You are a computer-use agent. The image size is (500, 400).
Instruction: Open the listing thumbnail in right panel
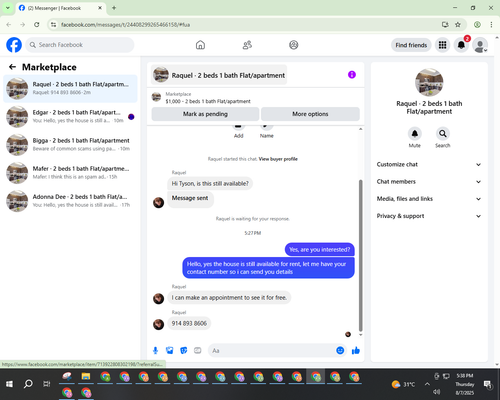point(429,82)
